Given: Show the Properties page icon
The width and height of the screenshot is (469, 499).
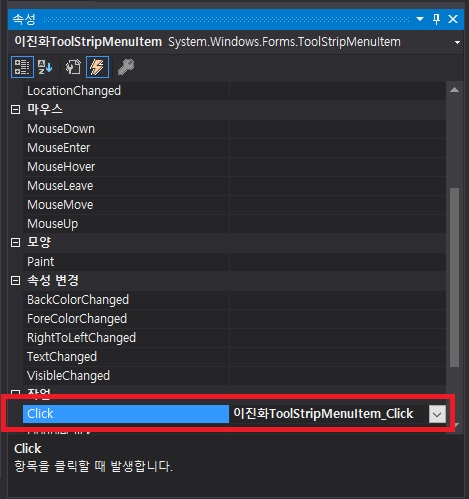Looking at the screenshot, I should coord(73,67).
